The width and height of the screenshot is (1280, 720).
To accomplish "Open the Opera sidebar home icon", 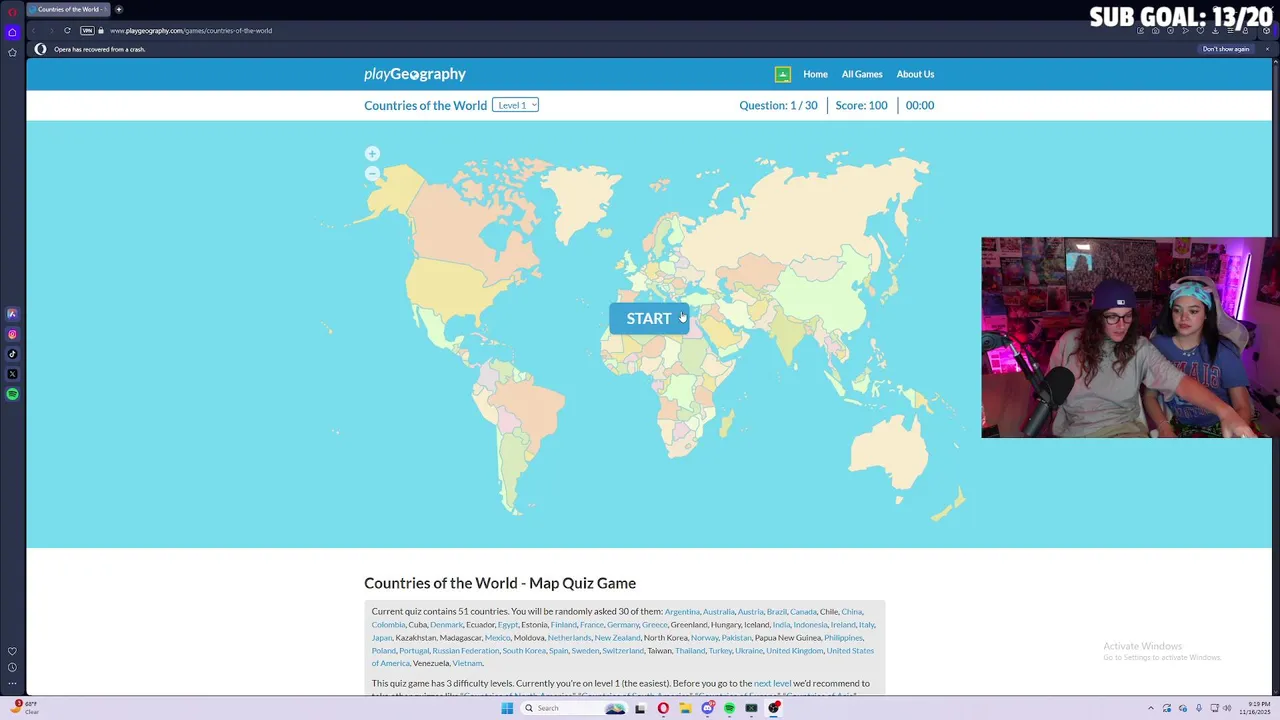I will [x=12, y=32].
